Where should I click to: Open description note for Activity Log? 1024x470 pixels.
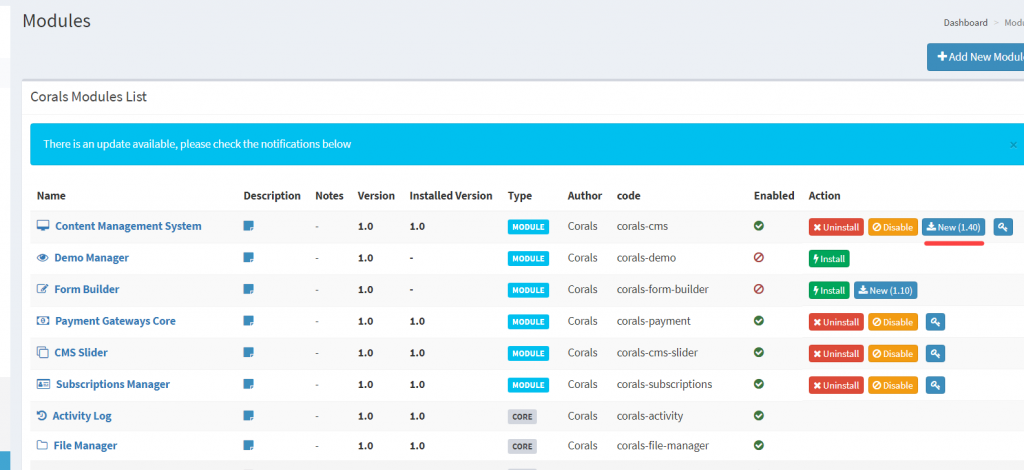[x=248, y=416]
